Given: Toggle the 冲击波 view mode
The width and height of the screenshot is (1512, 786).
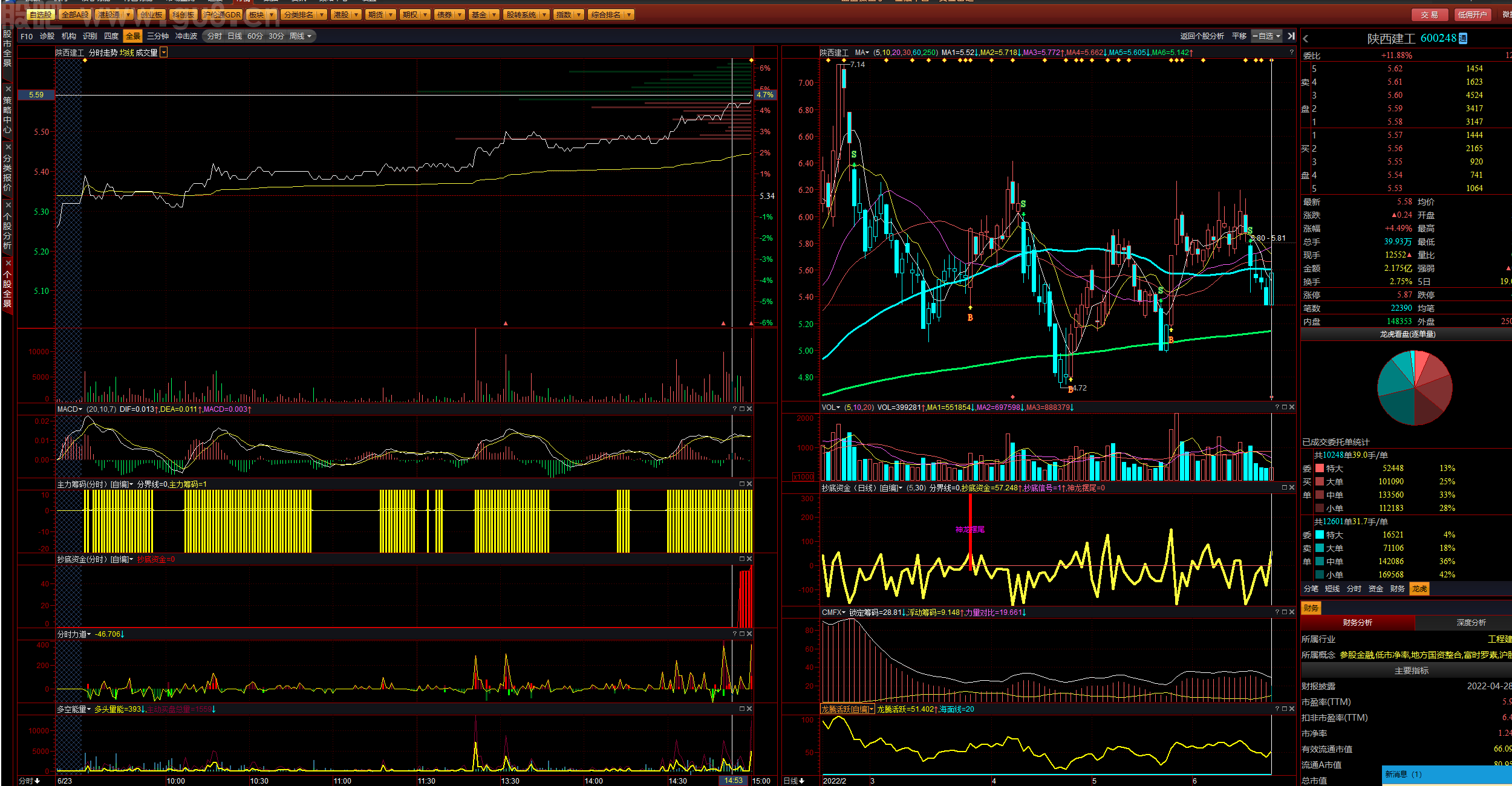Looking at the screenshot, I should [186, 36].
